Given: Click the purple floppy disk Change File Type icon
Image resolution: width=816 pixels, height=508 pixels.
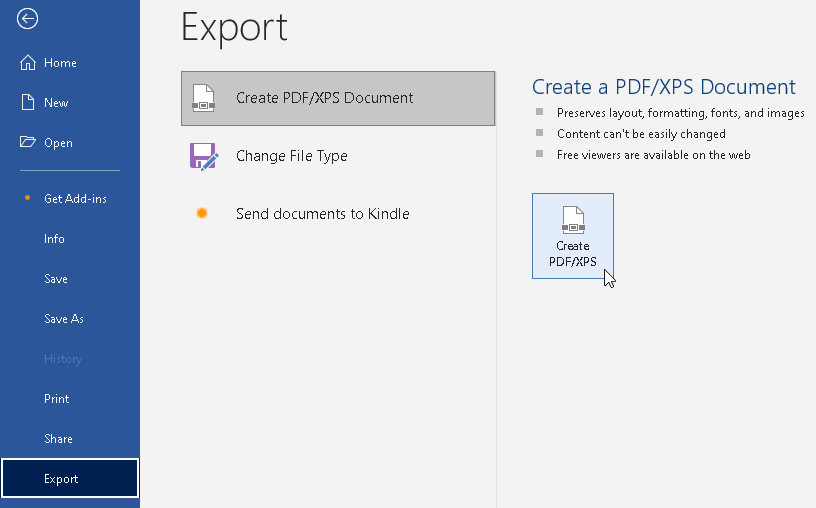Looking at the screenshot, I should (203, 156).
